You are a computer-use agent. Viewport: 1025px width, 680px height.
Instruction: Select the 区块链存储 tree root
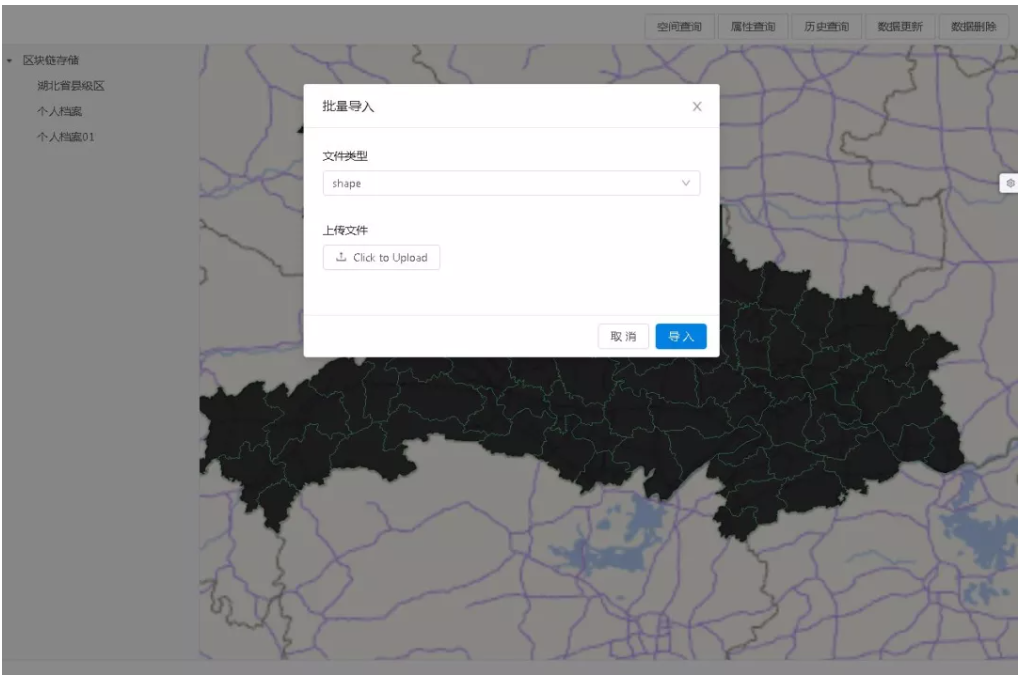click(51, 60)
